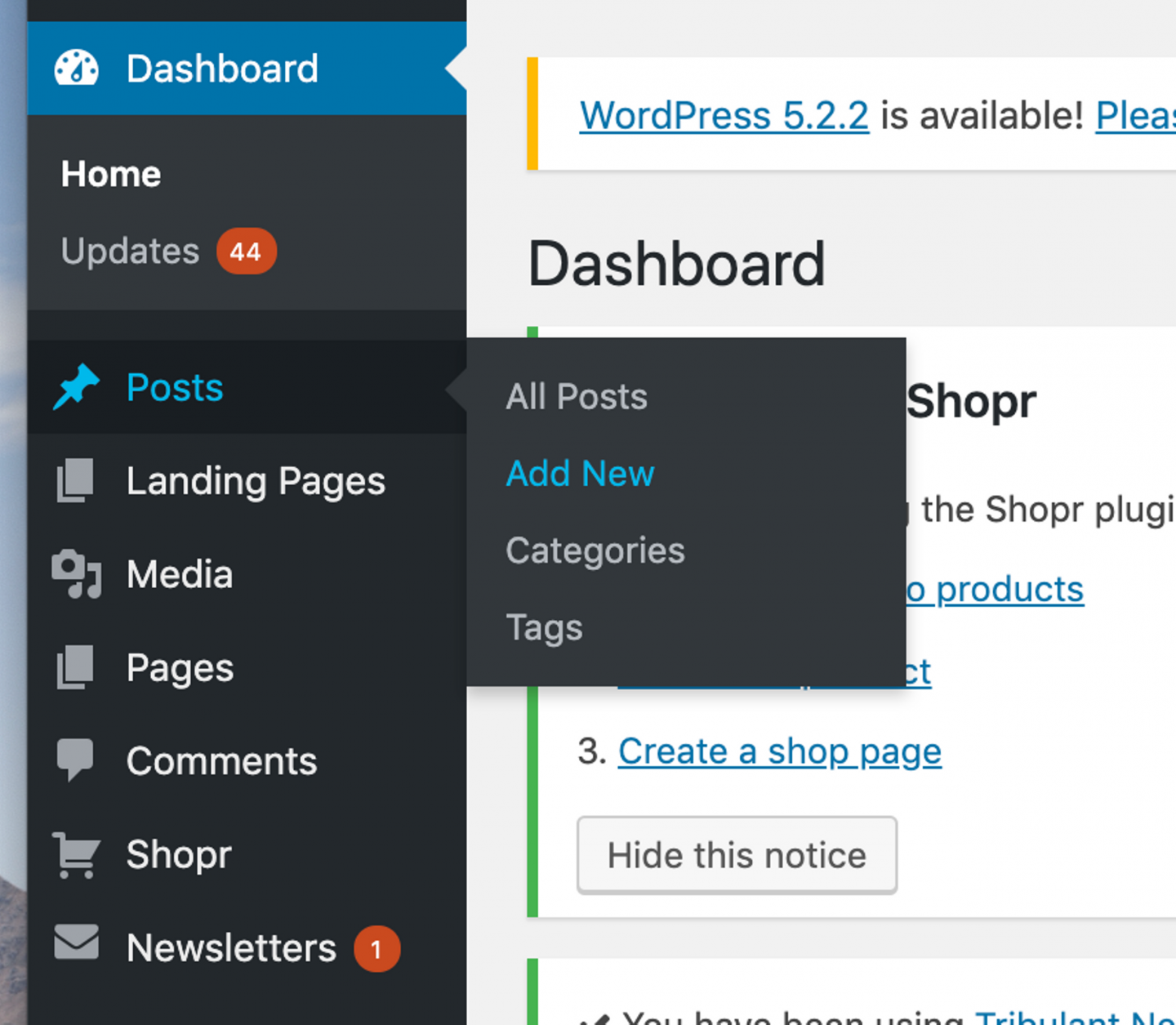Open the Dashboard menu item
Screen dimensions: 1176x1025
pyautogui.click(x=247, y=69)
